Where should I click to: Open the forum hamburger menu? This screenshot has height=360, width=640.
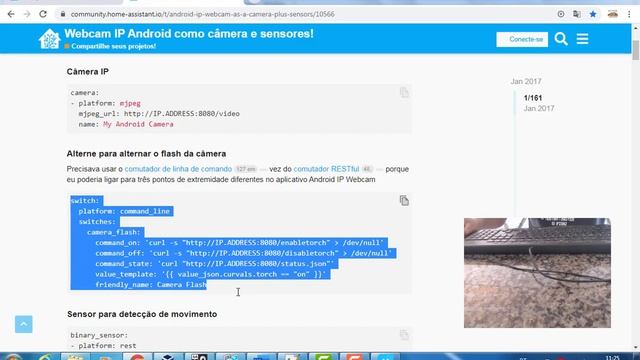[x=582, y=39]
